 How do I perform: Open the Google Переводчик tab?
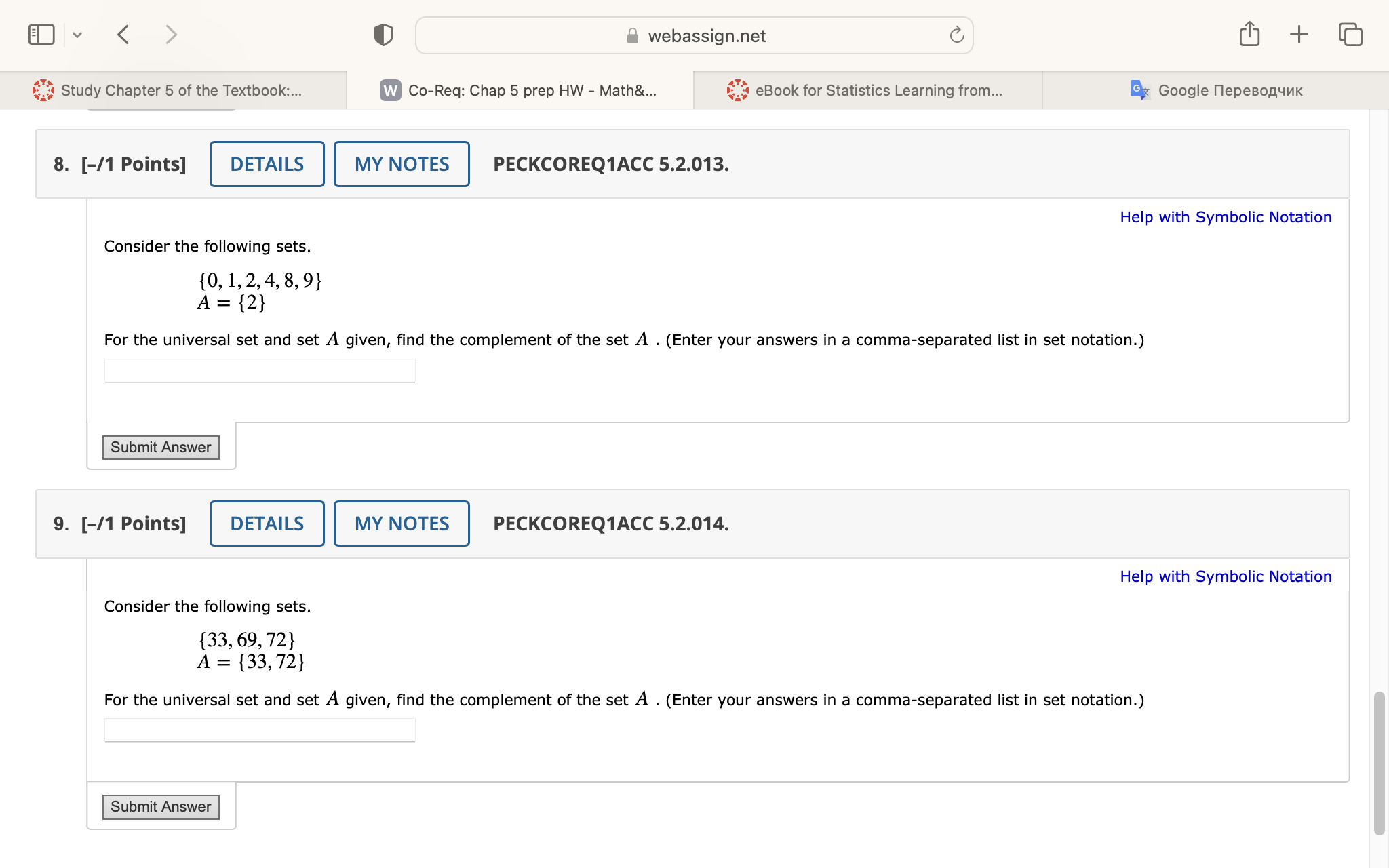click(x=1215, y=90)
